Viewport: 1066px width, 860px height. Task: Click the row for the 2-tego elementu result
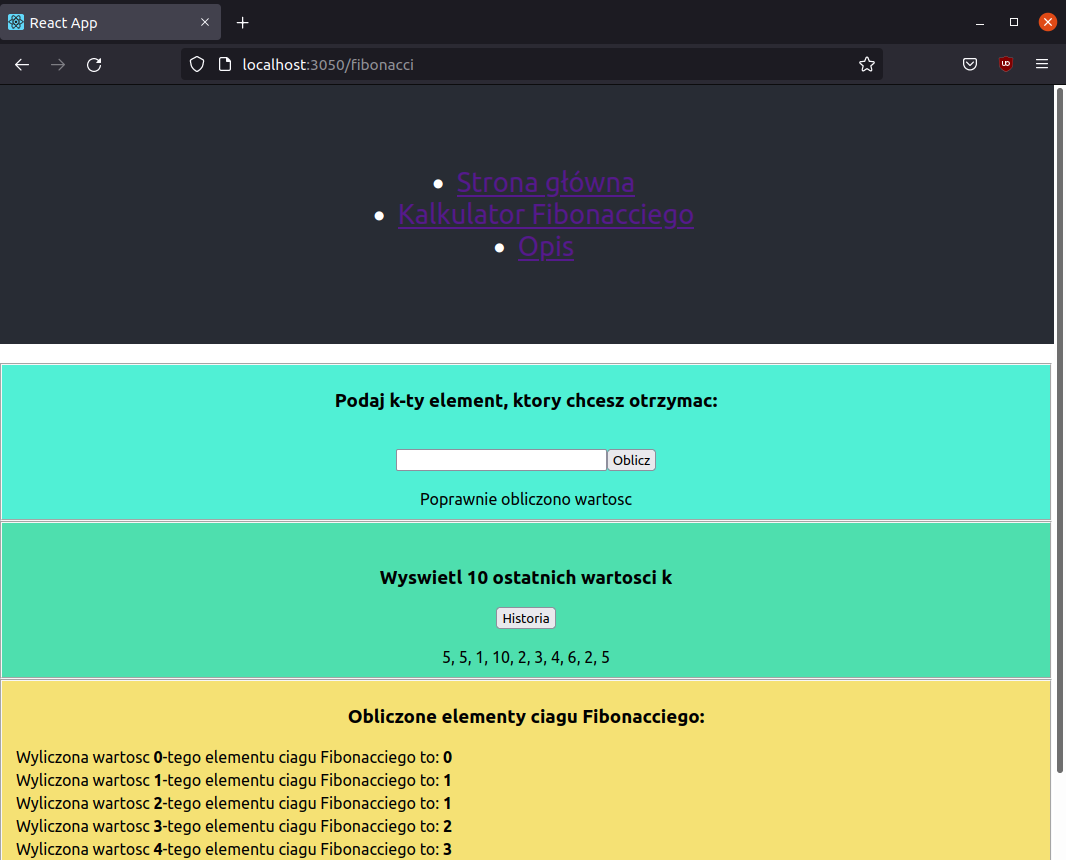click(x=234, y=804)
